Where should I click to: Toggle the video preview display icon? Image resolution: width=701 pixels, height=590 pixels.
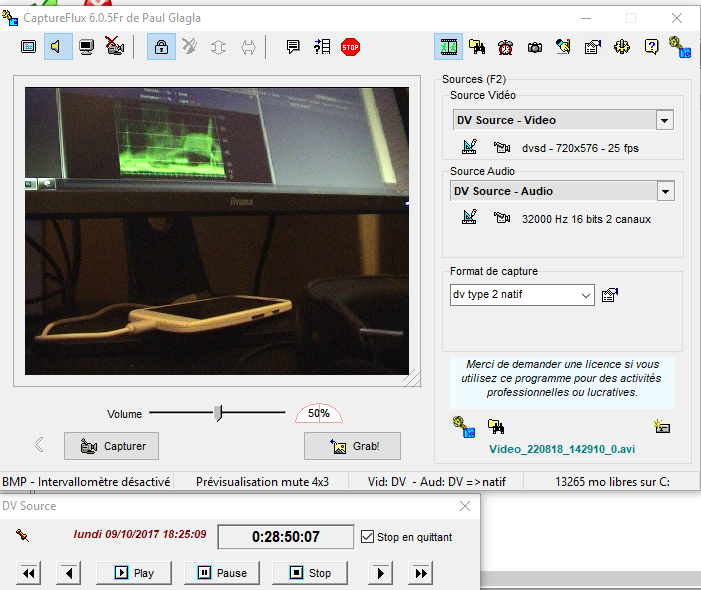29,46
